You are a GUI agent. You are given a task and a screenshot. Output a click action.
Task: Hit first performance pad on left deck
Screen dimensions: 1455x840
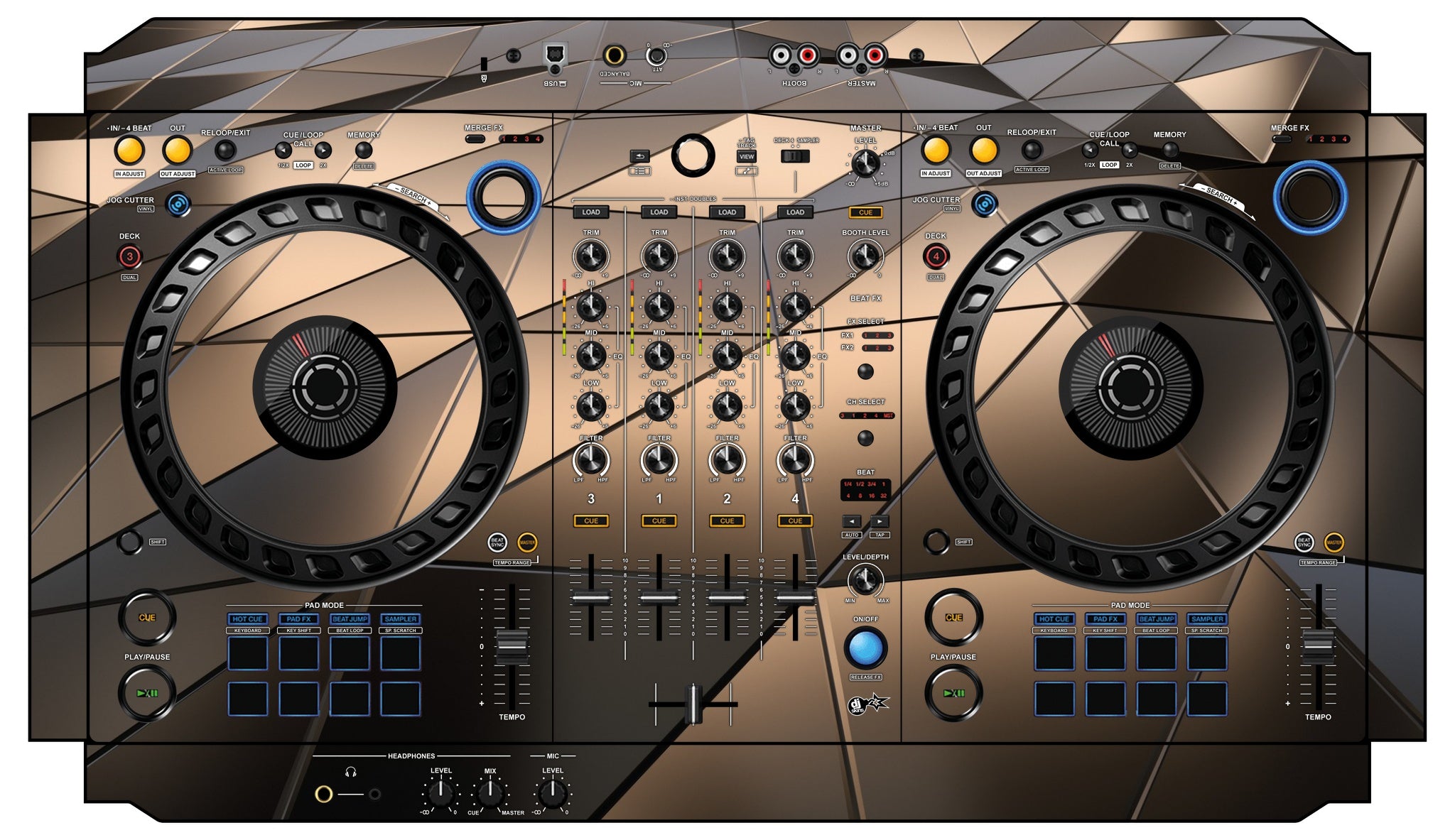click(x=247, y=653)
